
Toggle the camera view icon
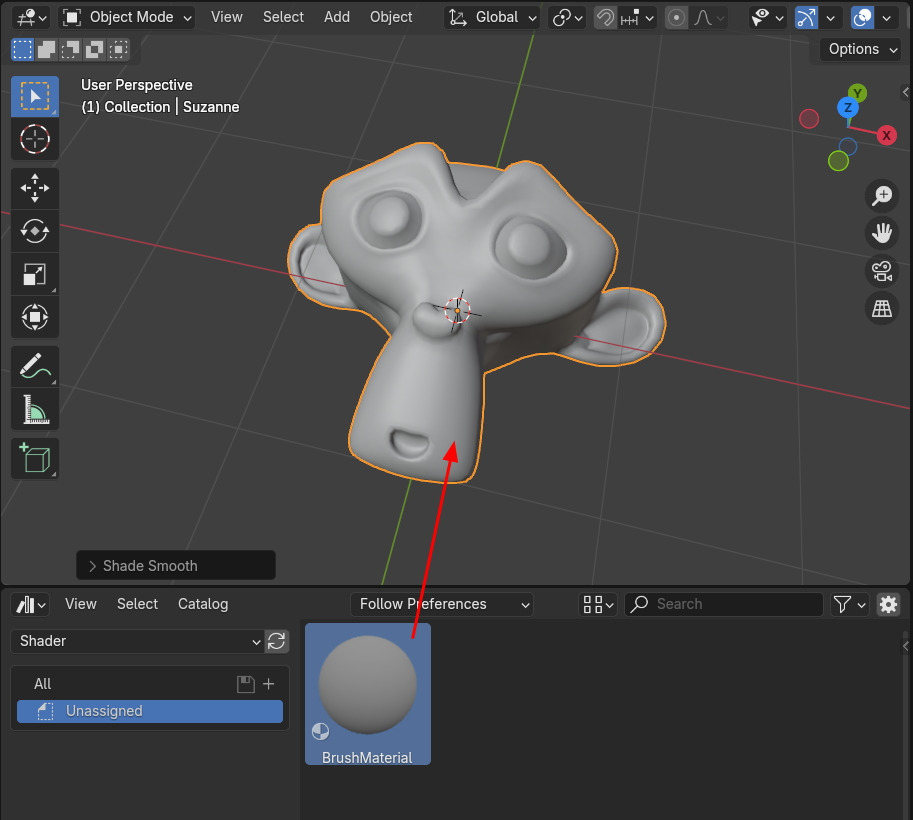point(882,271)
